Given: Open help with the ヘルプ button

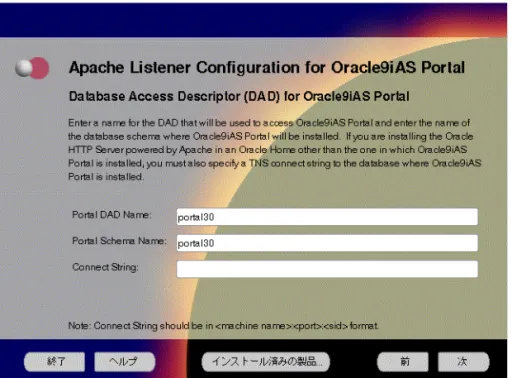Looking at the screenshot, I should [x=125, y=361].
